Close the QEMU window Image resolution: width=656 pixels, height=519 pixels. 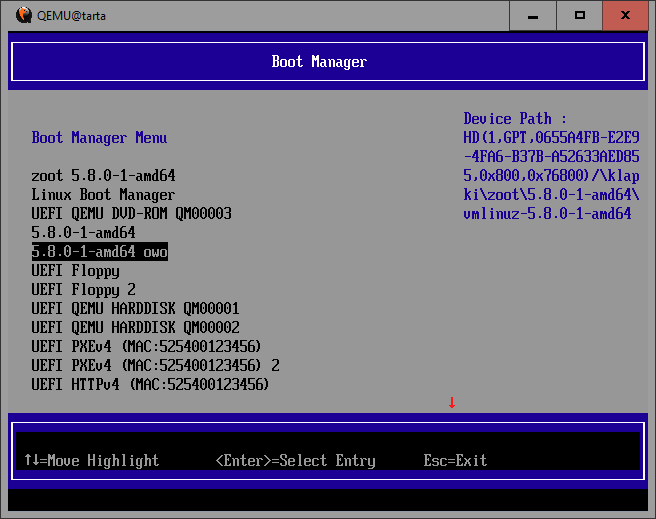point(626,16)
